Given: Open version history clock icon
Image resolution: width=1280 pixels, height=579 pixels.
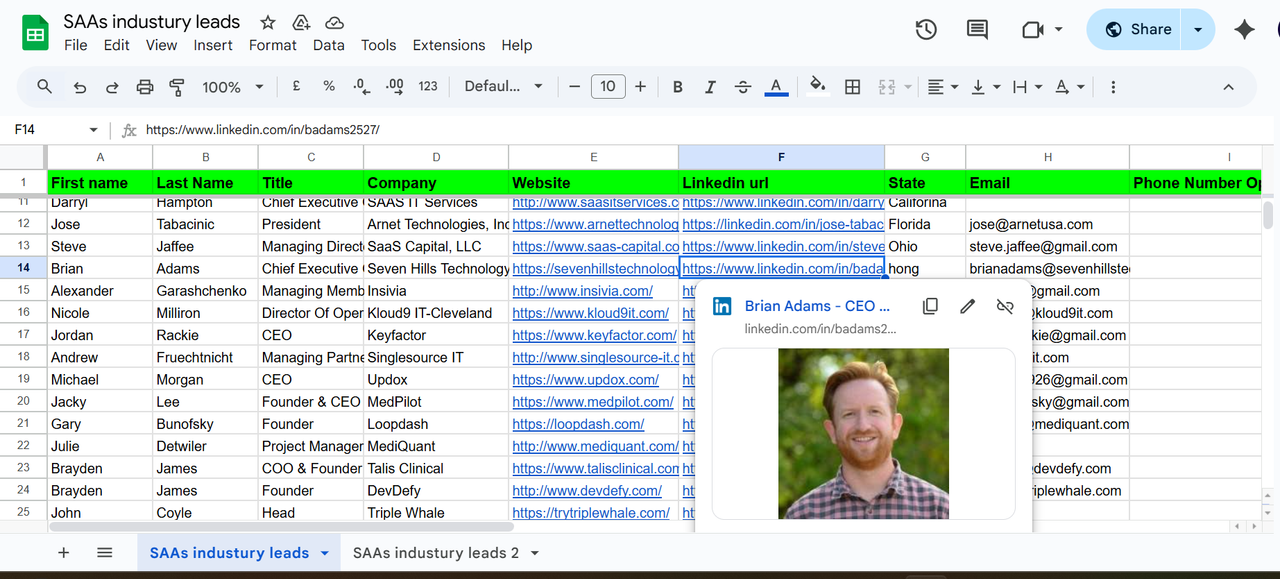Looking at the screenshot, I should (x=926, y=30).
